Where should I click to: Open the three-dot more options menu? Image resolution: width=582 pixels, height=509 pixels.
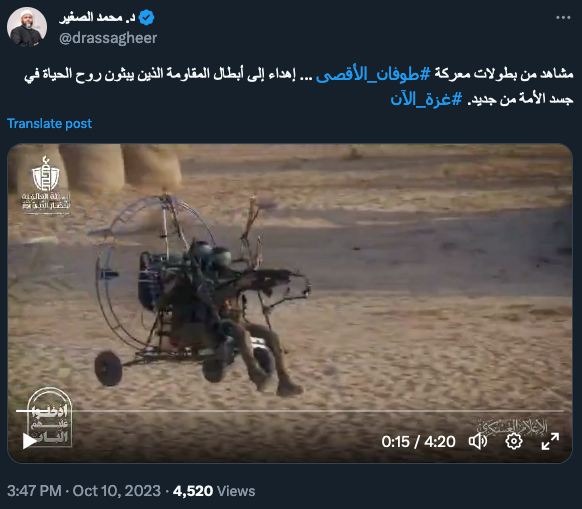[563, 17]
